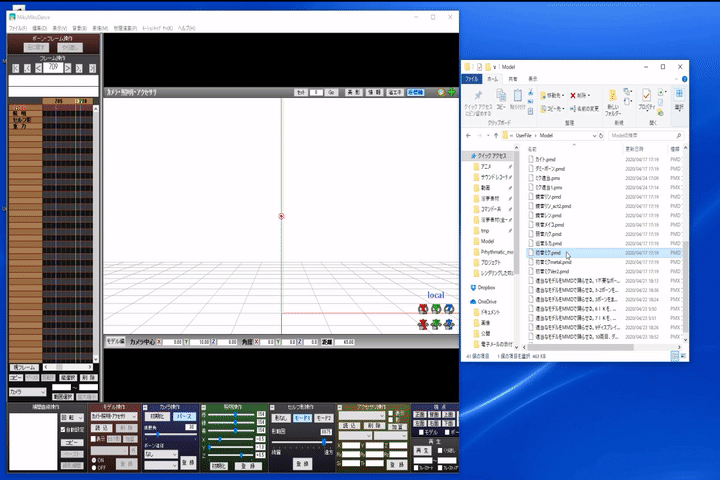Create a new folder via Explorer ribbon
The image size is (720, 480).
click(613, 102)
